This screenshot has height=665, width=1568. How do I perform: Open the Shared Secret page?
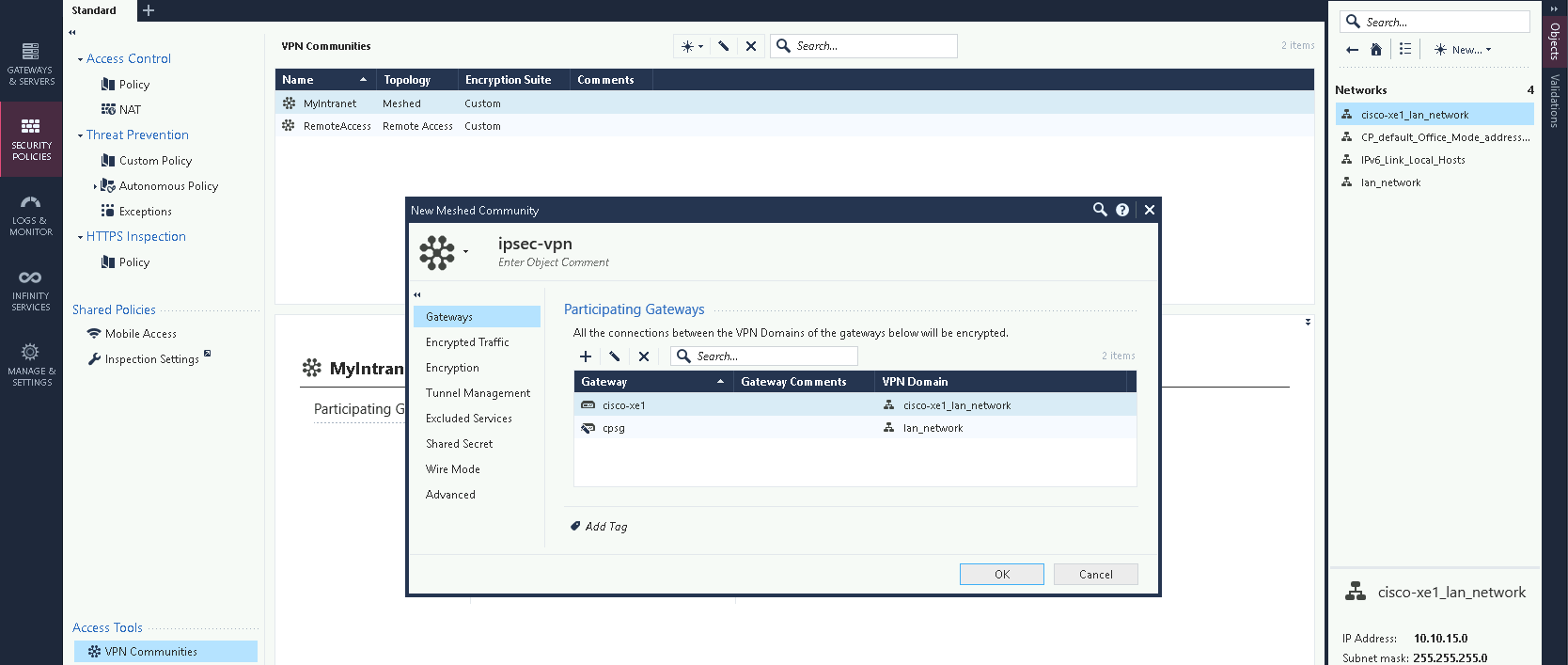(459, 444)
